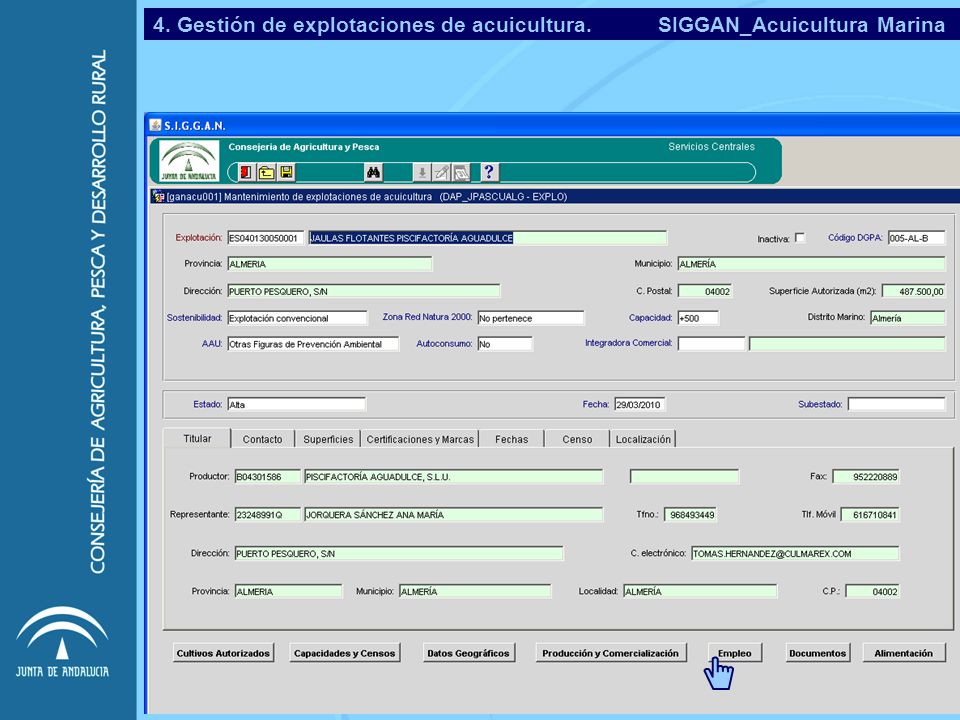960x720 pixels.
Task: Select the Superficies tab
Action: (x=328, y=439)
